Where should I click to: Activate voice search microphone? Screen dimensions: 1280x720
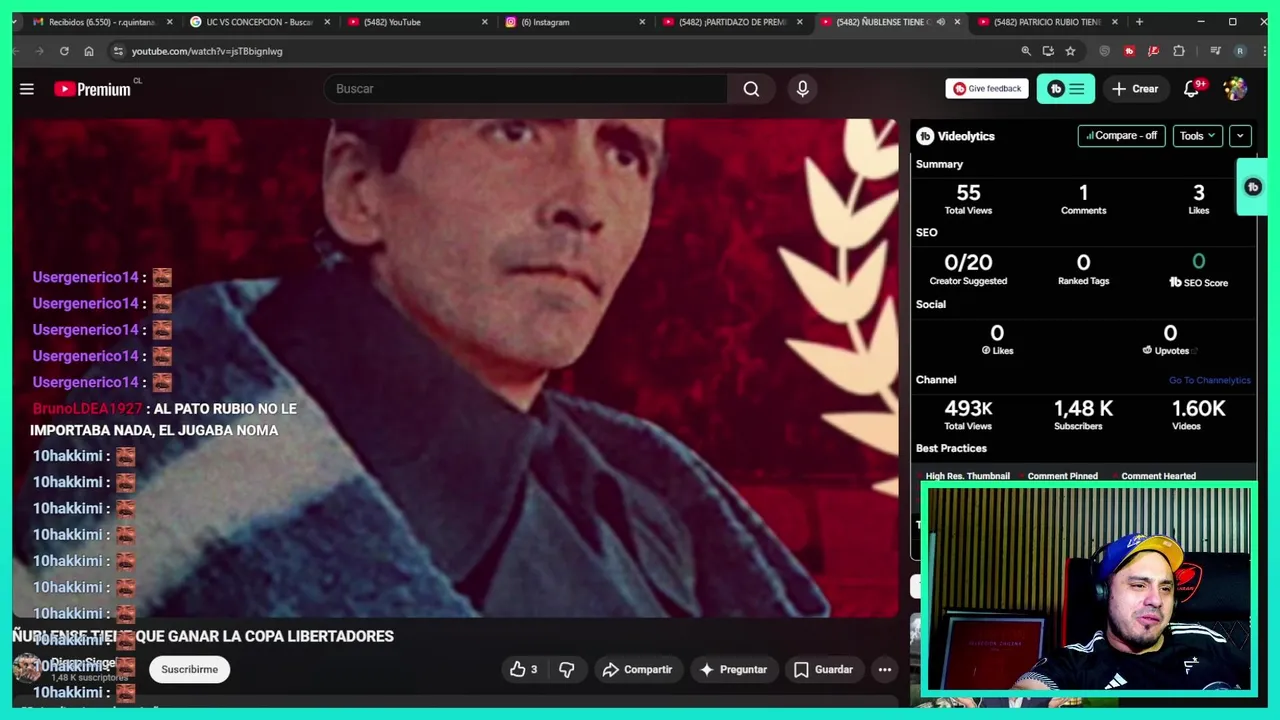click(802, 89)
